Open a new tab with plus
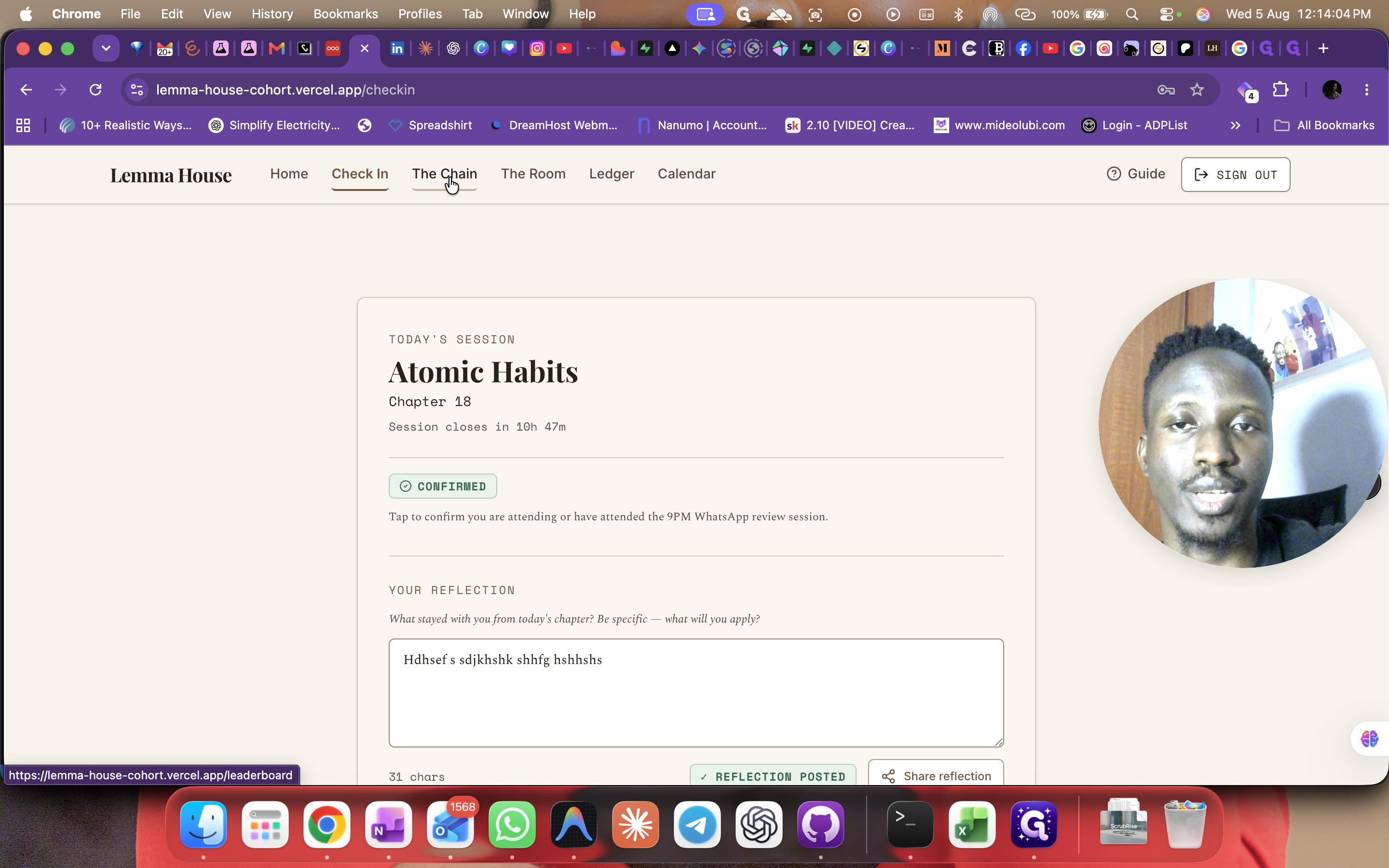This screenshot has height=868, width=1389. (x=1323, y=48)
